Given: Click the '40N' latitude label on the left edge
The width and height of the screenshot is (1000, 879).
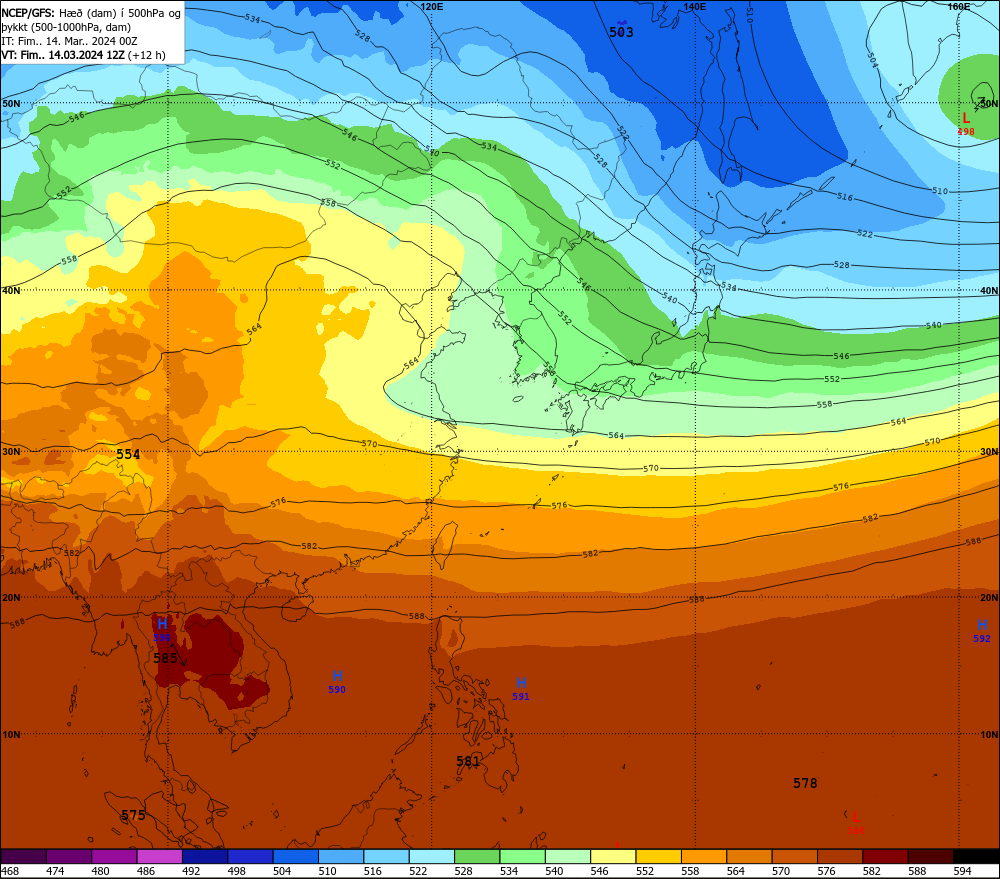Looking at the screenshot, I should pyautogui.click(x=11, y=290).
